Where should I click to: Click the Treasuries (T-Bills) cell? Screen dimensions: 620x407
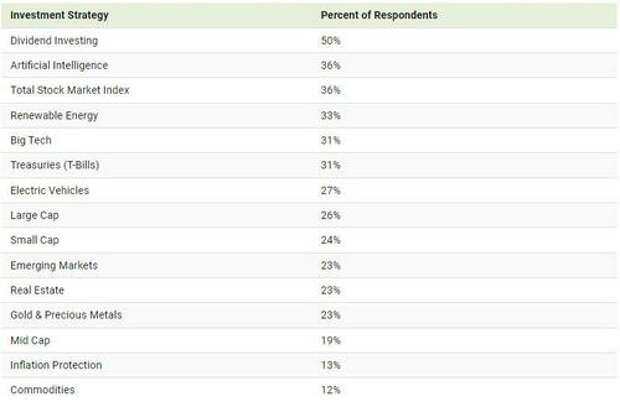click(55, 165)
